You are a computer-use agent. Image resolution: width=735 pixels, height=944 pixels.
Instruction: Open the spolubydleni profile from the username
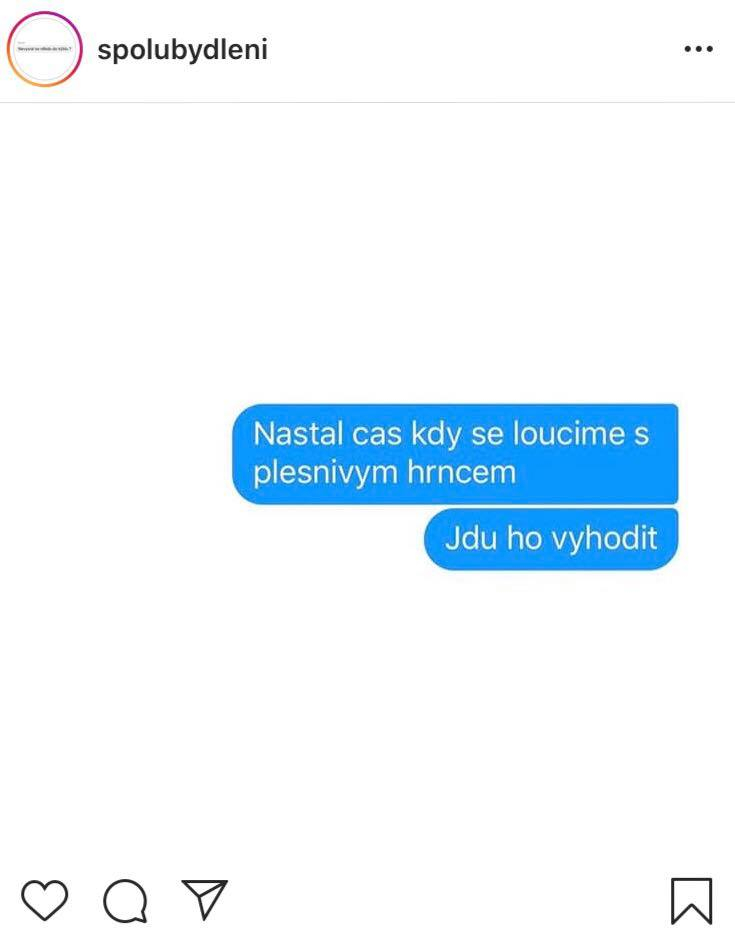point(182,50)
